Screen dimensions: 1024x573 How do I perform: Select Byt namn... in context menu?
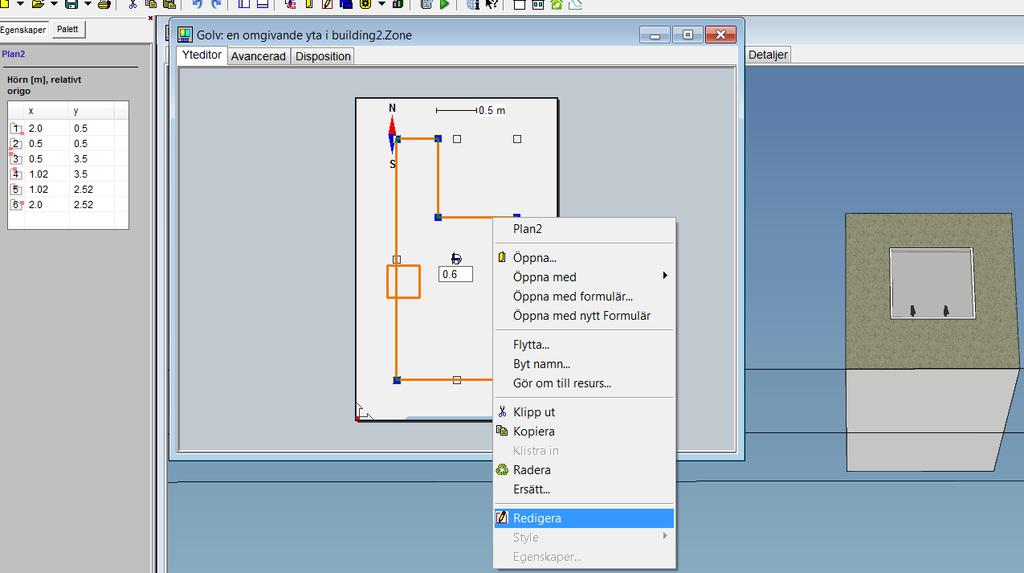(584, 364)
